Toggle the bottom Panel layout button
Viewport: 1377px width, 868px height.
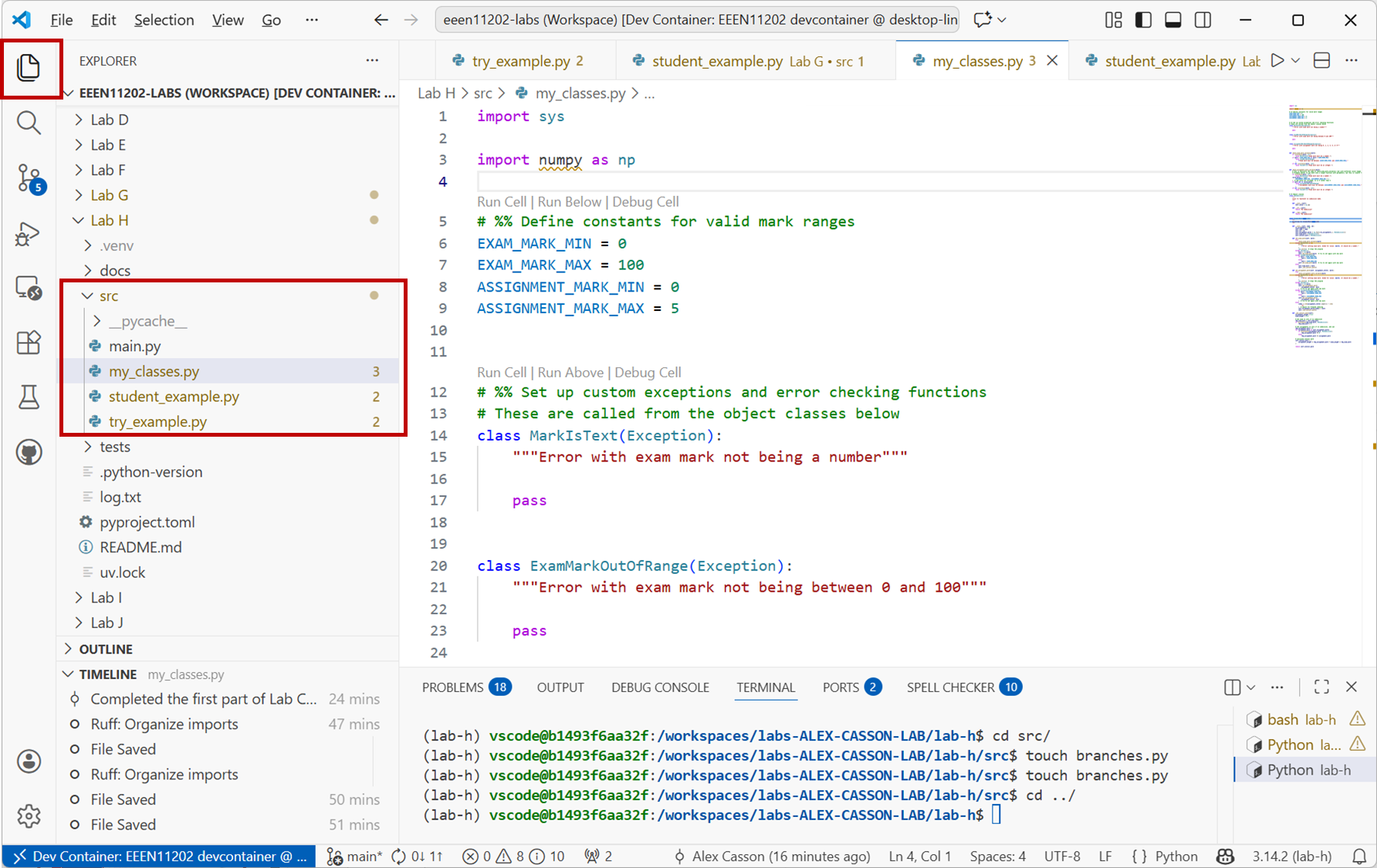tap(1172, 20)
